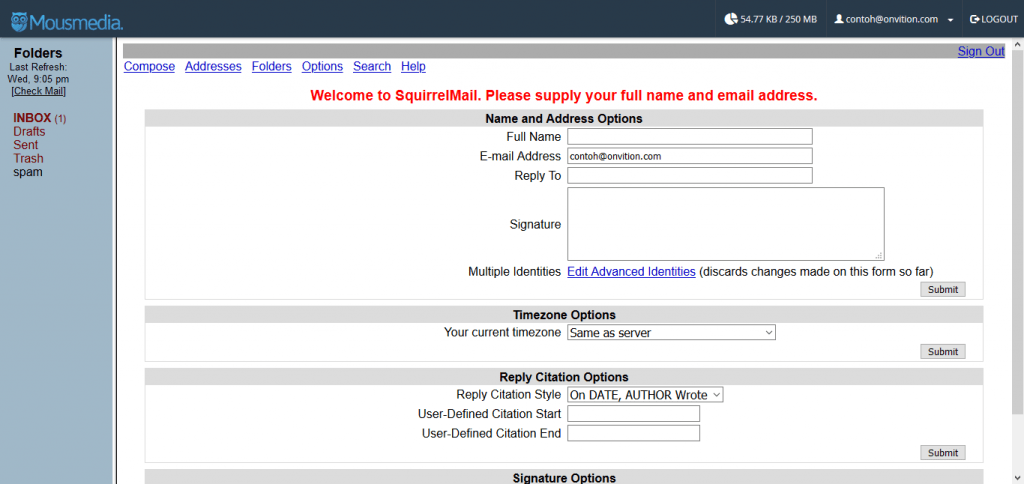Click the Check Mail link

tap(39, 91)
